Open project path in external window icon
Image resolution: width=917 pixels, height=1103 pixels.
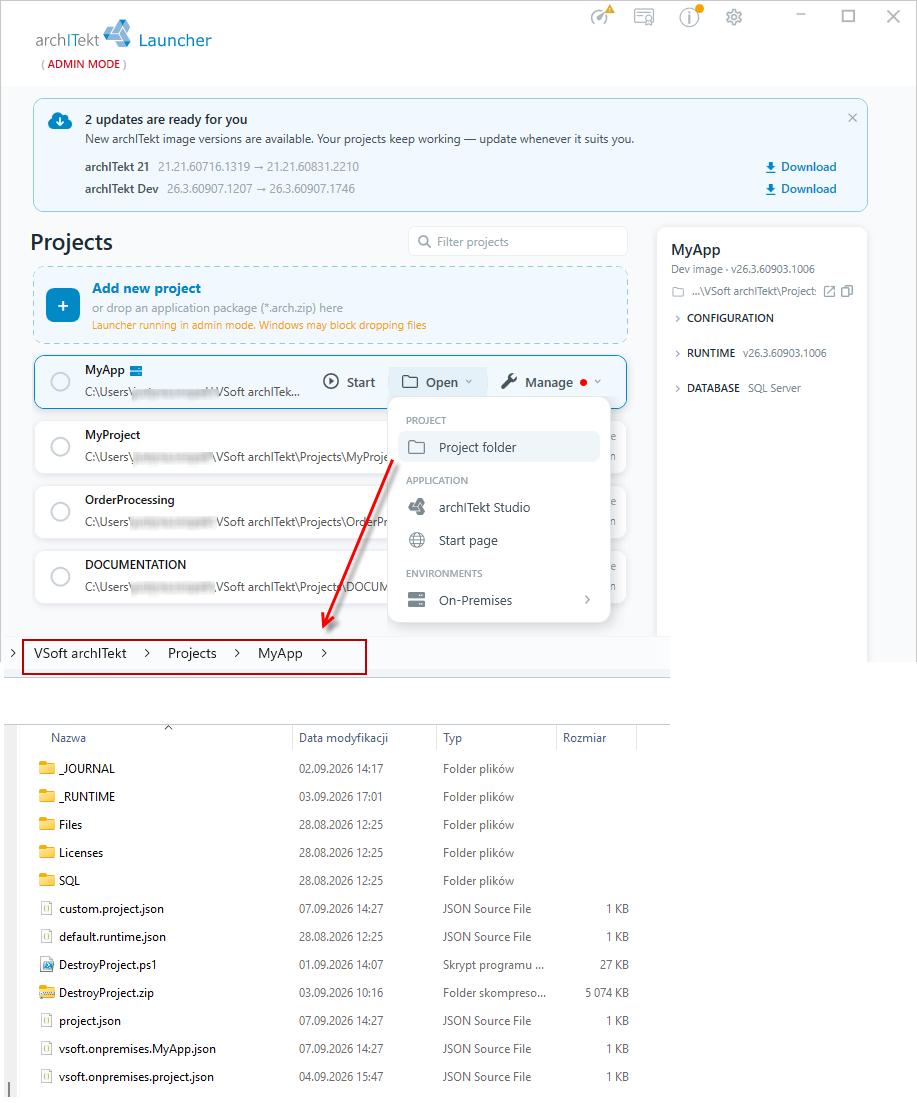tap(829, 291)
